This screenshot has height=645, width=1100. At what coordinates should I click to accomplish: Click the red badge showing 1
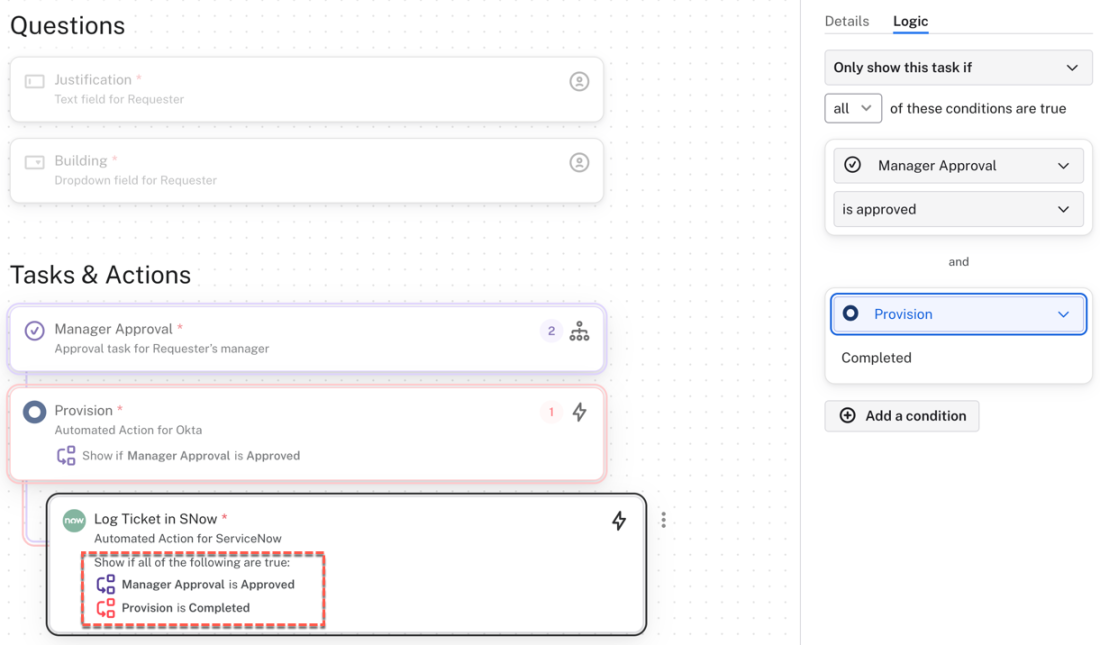[x=551, y=412]
